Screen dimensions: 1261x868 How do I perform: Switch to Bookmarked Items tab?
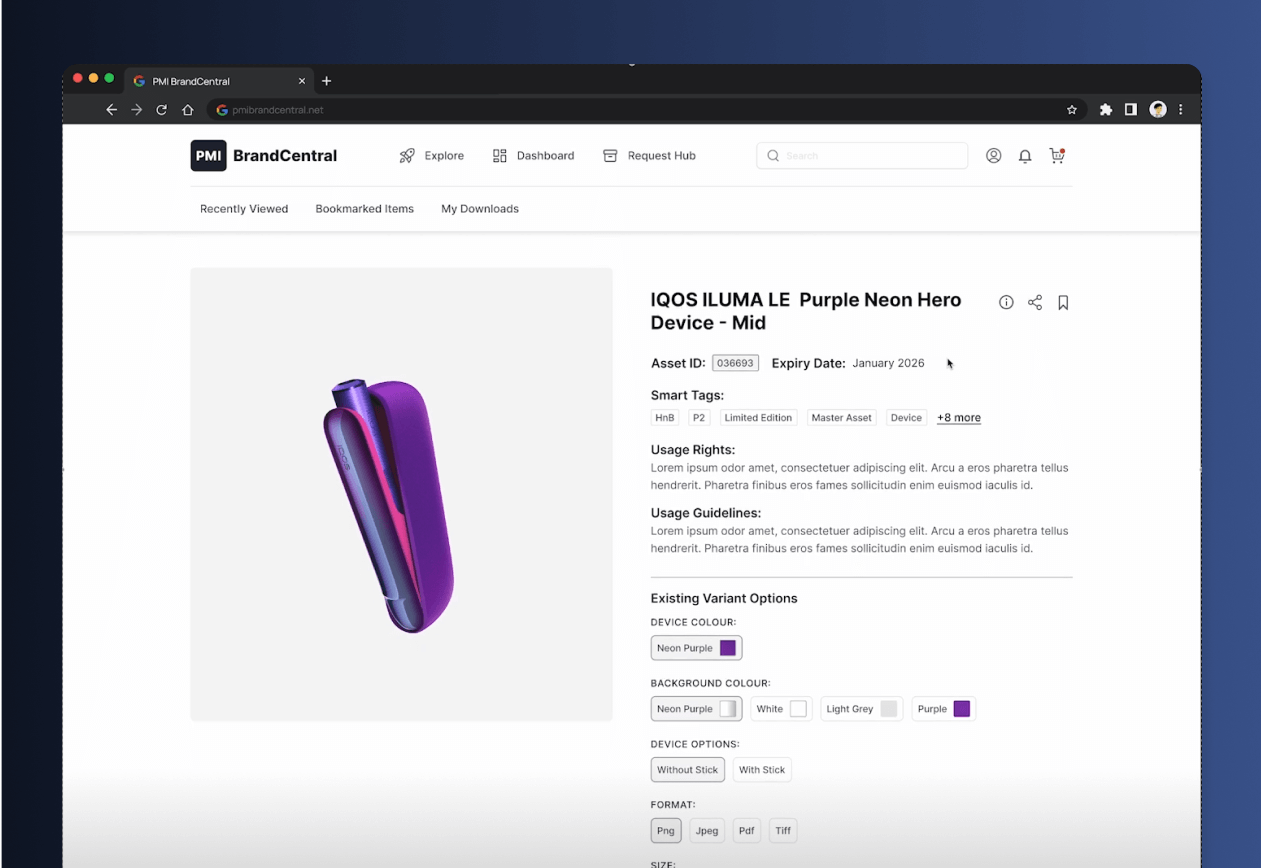click(x=364, y=209)
